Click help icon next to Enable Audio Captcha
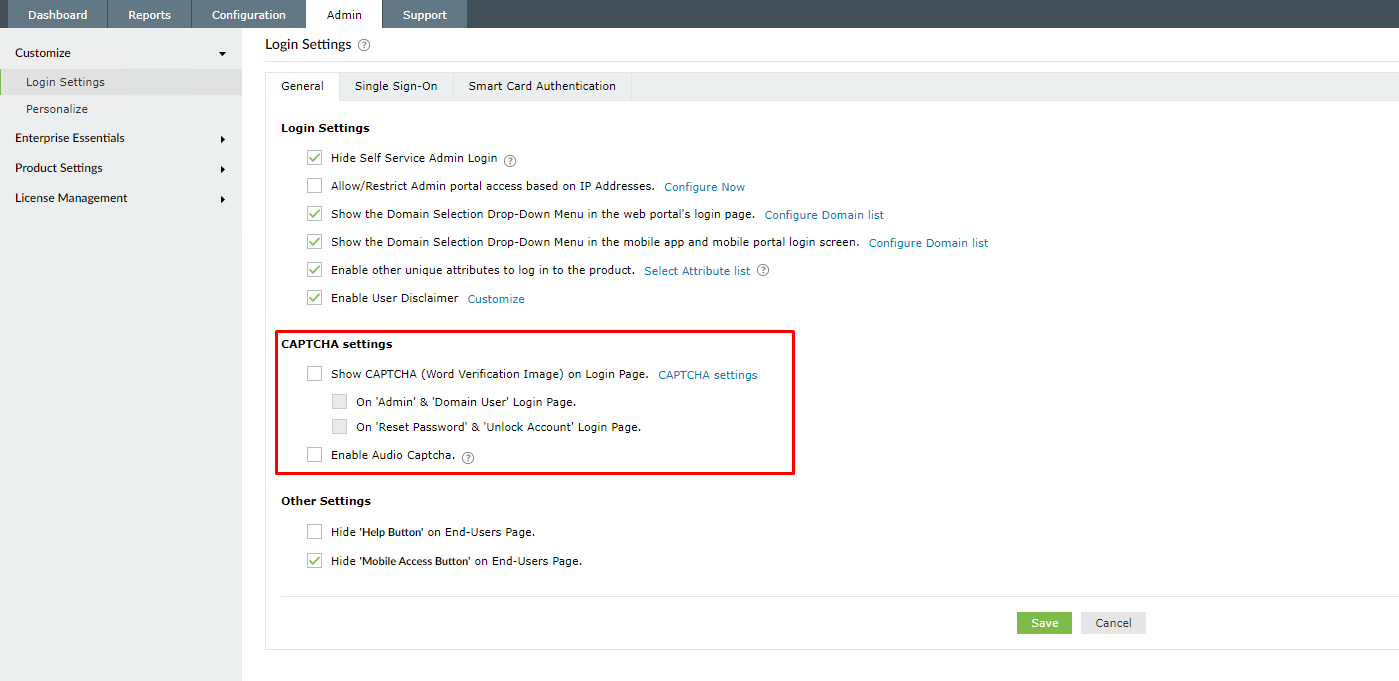This screenshot has height=681, width=1399. point(468,457)
